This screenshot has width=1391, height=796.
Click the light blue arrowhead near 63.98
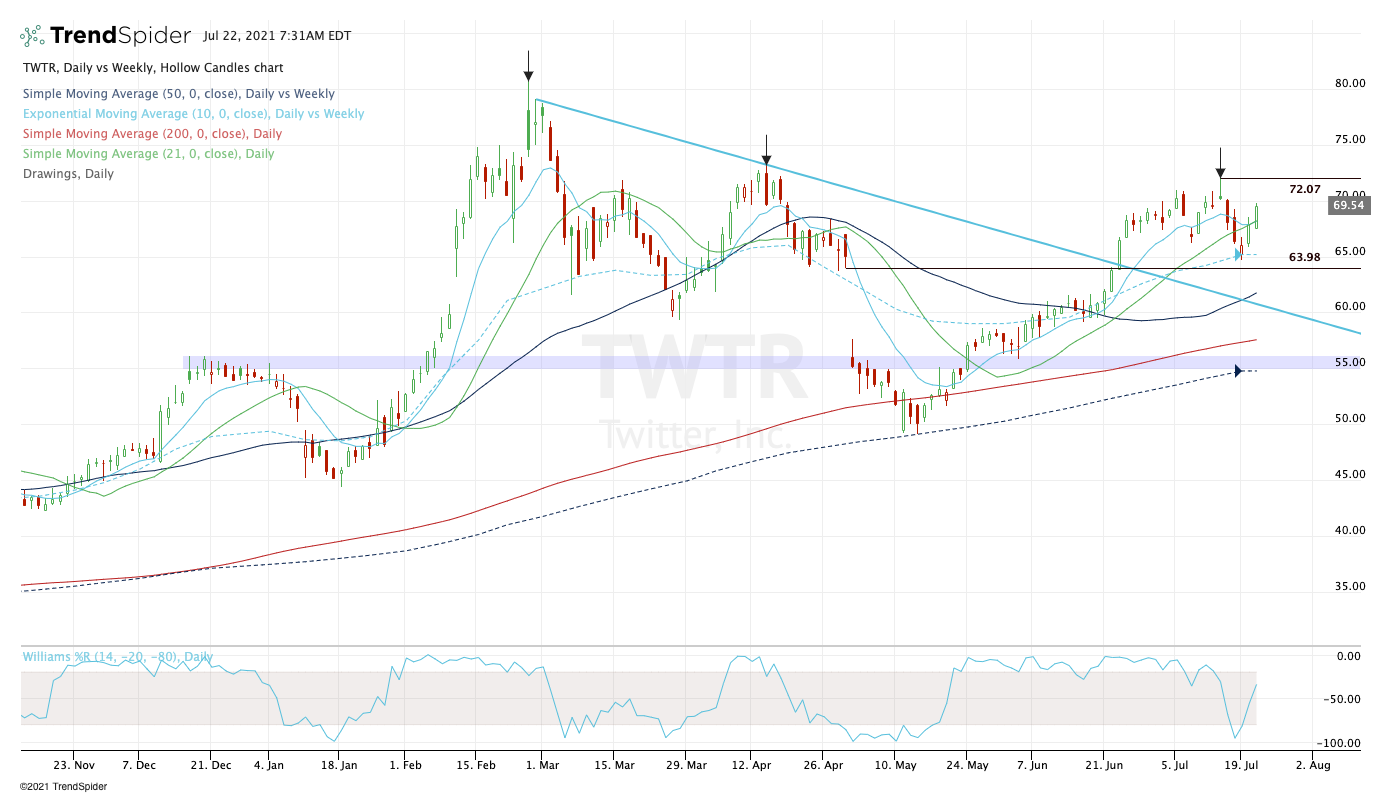[x=1238, y=255]
